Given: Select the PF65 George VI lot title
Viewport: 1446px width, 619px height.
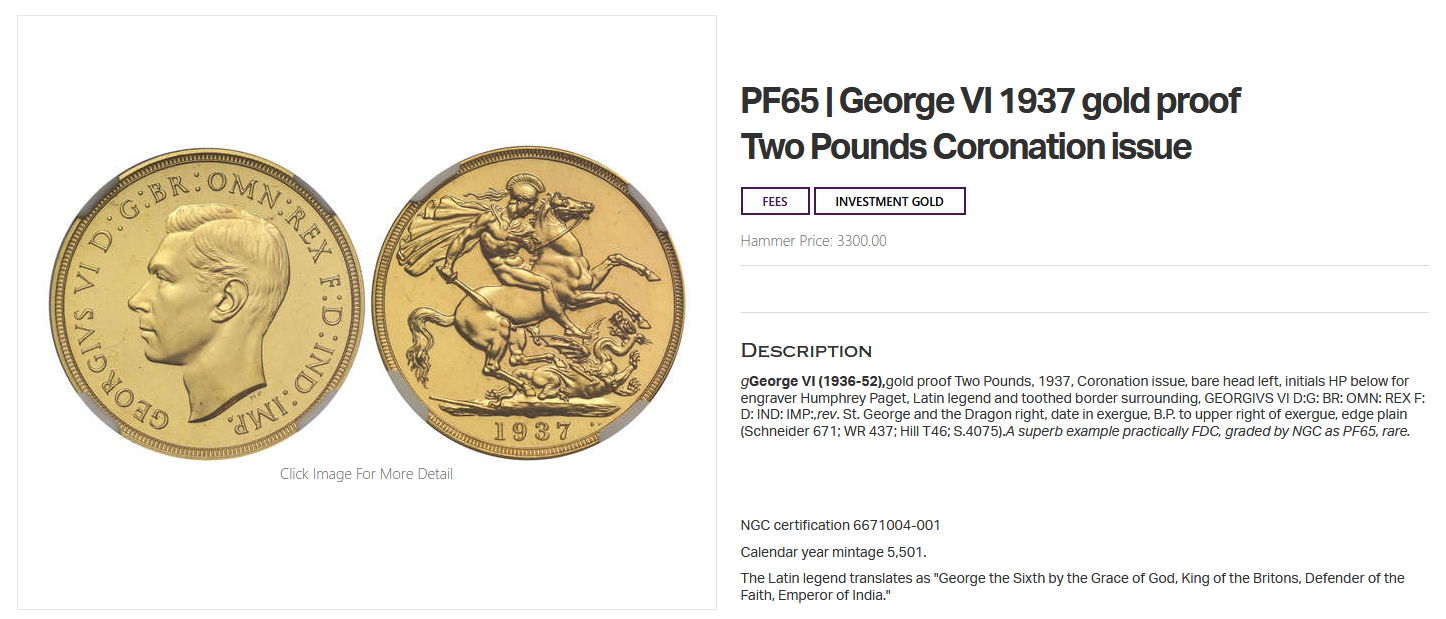Looking at the screenshot, I should click(990, 101).
